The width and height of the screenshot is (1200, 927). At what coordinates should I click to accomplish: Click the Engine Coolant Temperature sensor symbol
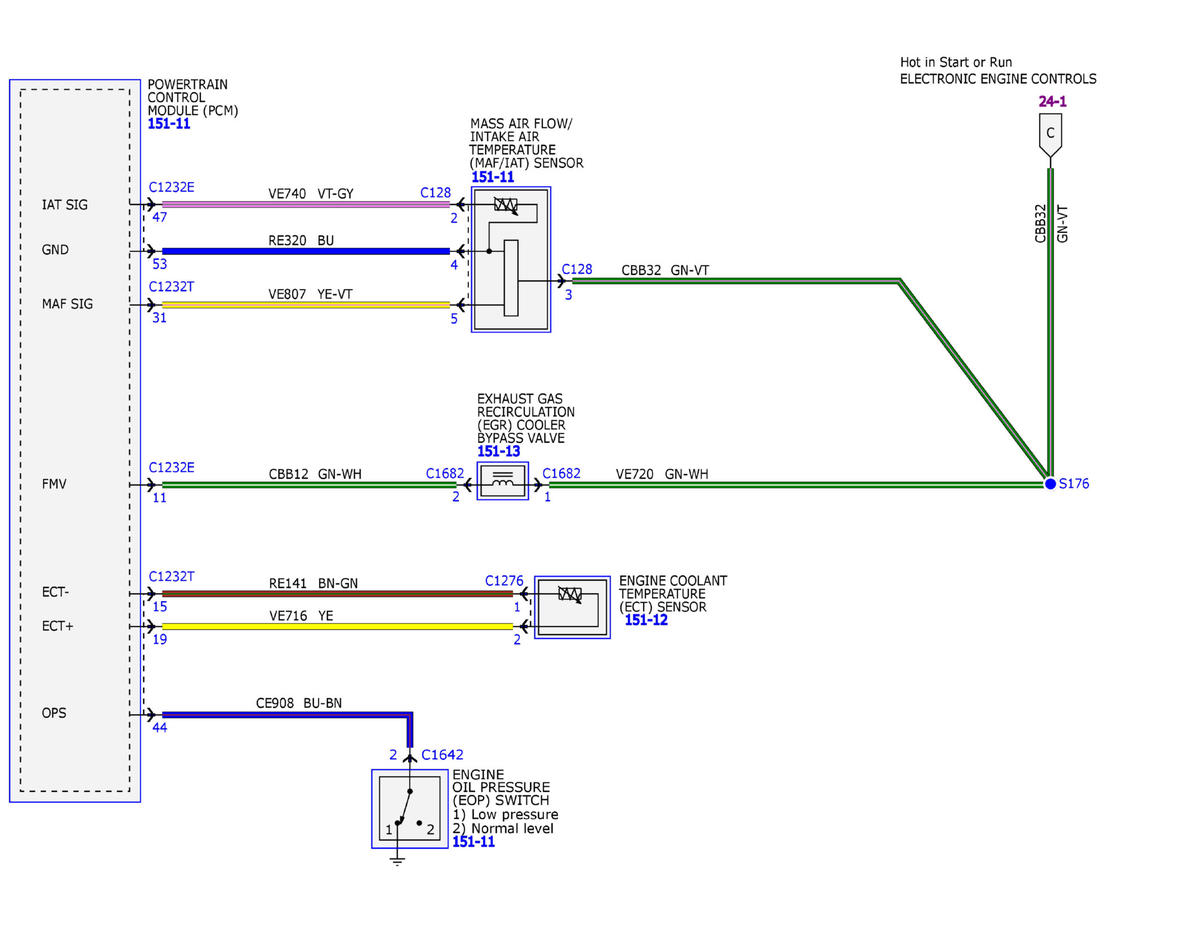[x=572, y=607]
